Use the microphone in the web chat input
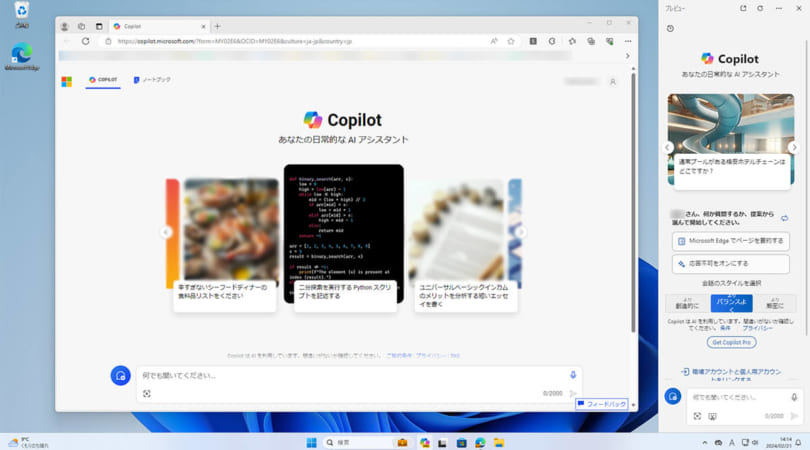 pos(573,375)
